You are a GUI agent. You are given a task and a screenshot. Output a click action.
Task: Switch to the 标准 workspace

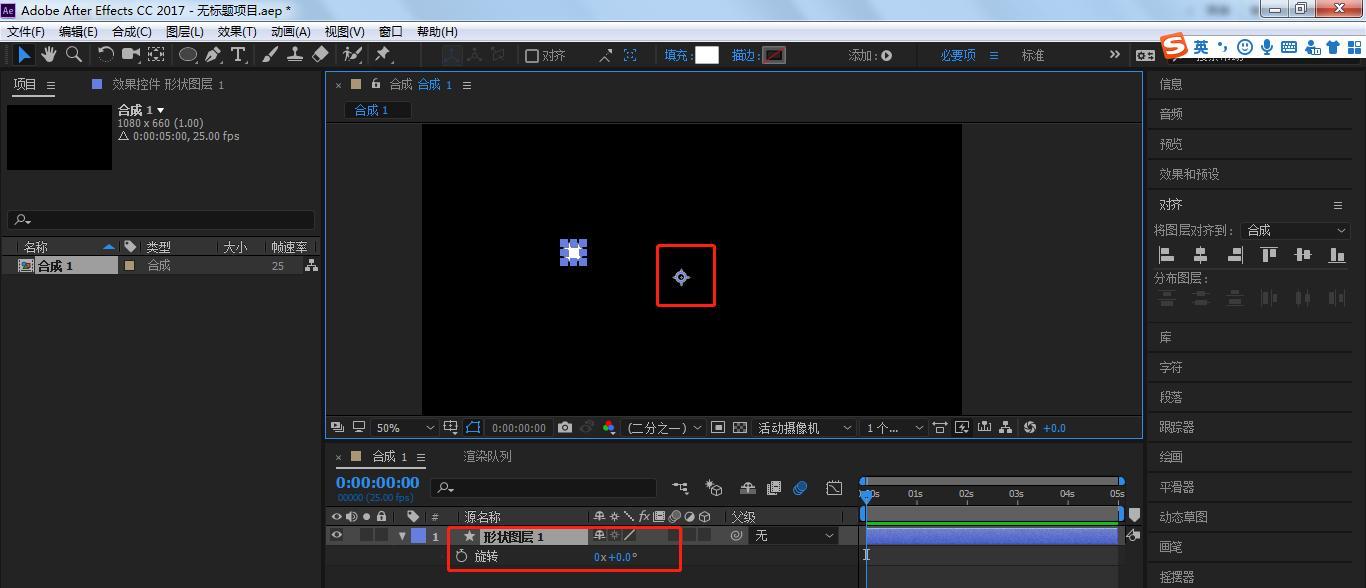[1033, 55]
